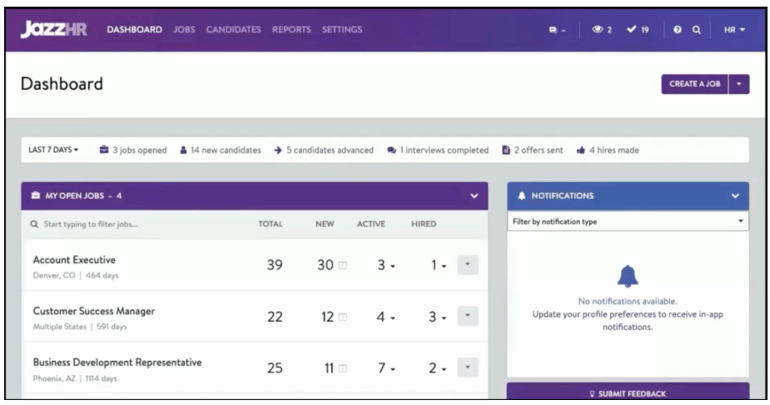Go to the Dashboard nav item

point(135,29)
